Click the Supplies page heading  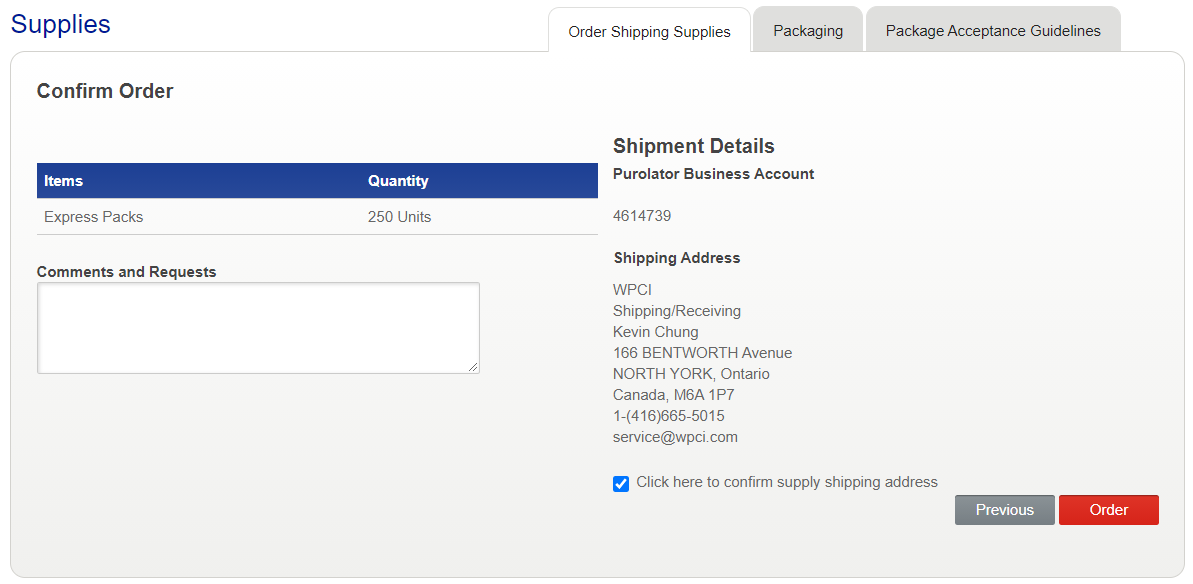click(61, 24)
